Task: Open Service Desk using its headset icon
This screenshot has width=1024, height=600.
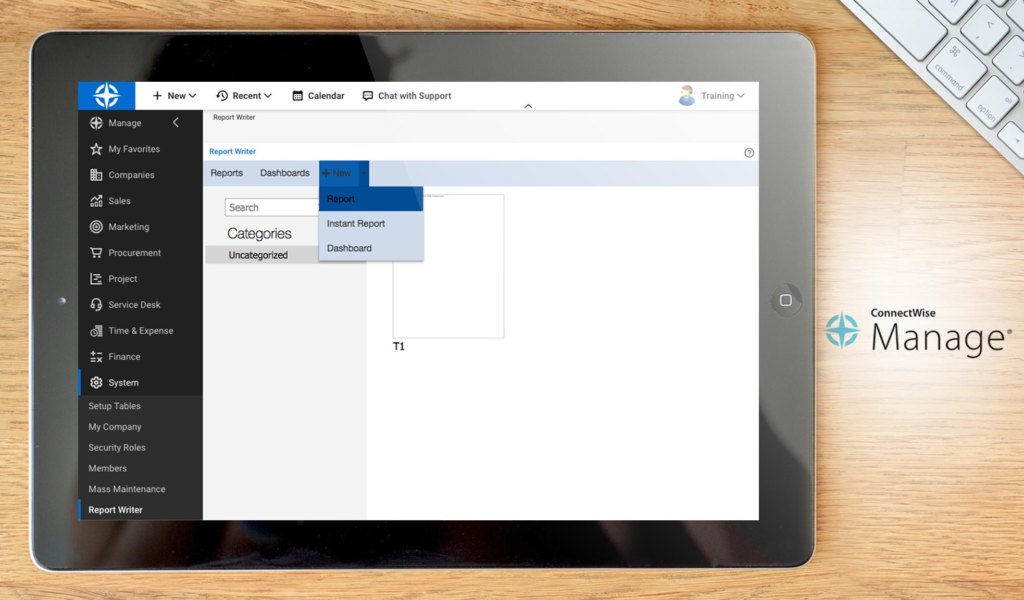Action: (x=98, y=304)
